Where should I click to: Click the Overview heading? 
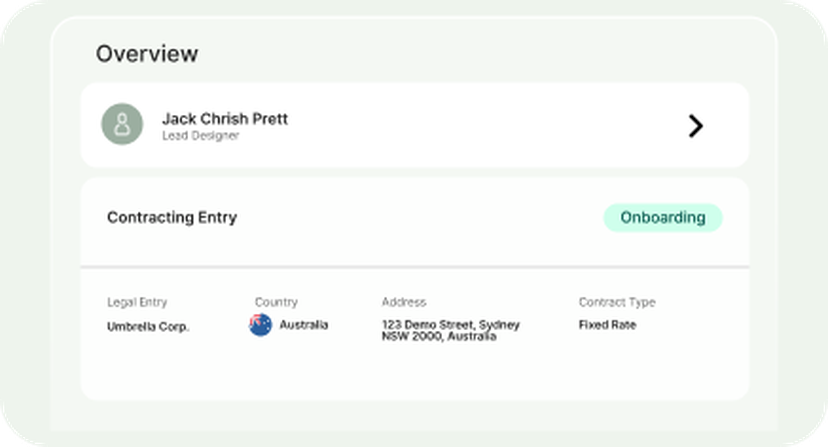(147, 54)
